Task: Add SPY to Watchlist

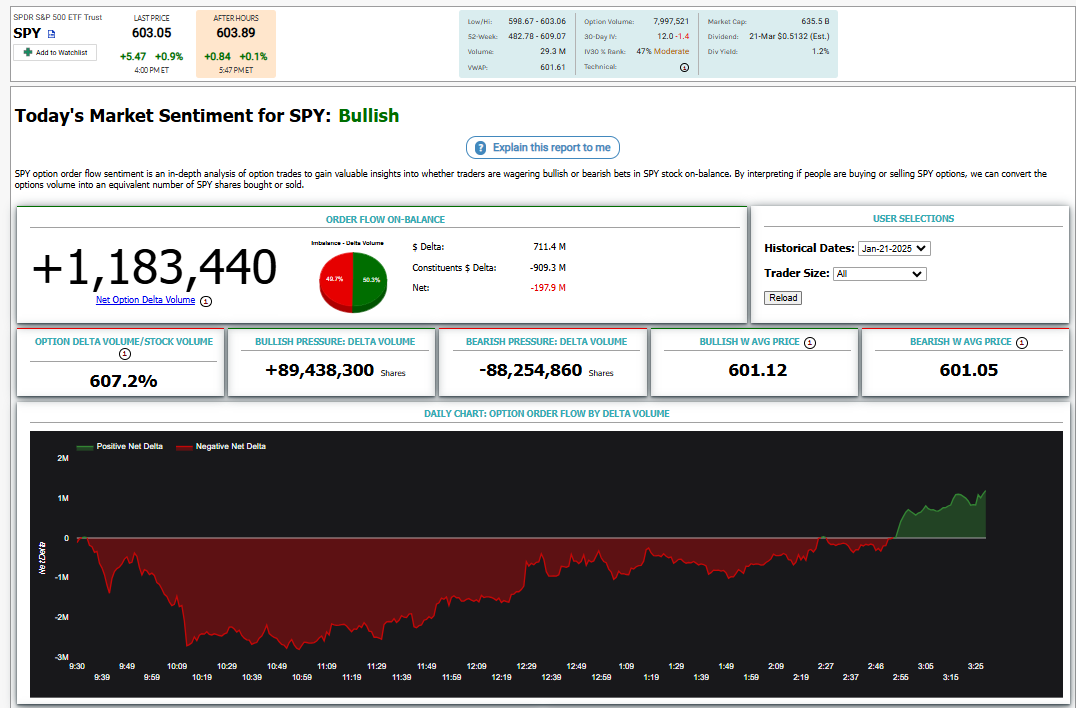Action: pyautogui.click(x=55, y=53)
